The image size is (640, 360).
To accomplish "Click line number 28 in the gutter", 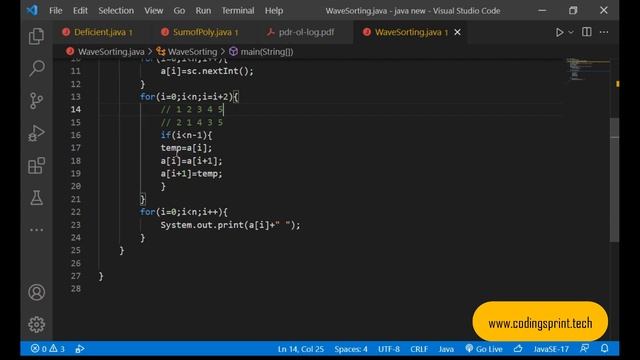I will pos(76,289).
